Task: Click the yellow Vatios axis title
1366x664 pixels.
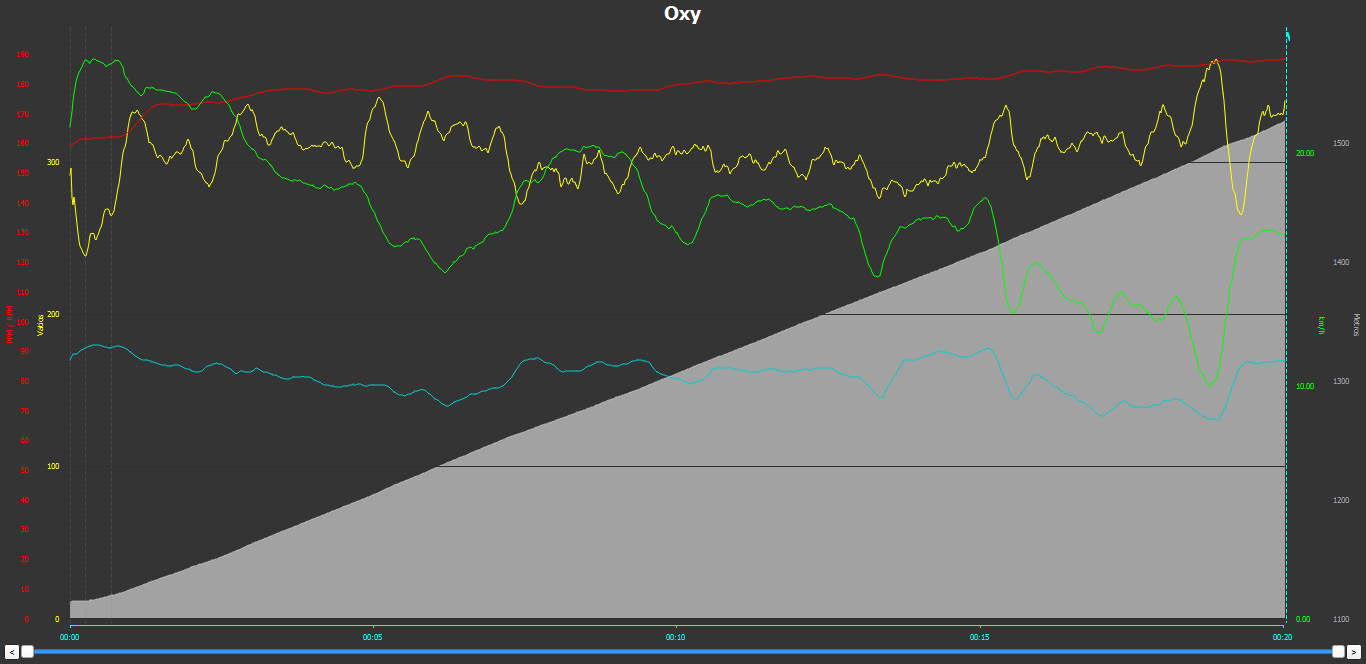Action: click(41, 324)
